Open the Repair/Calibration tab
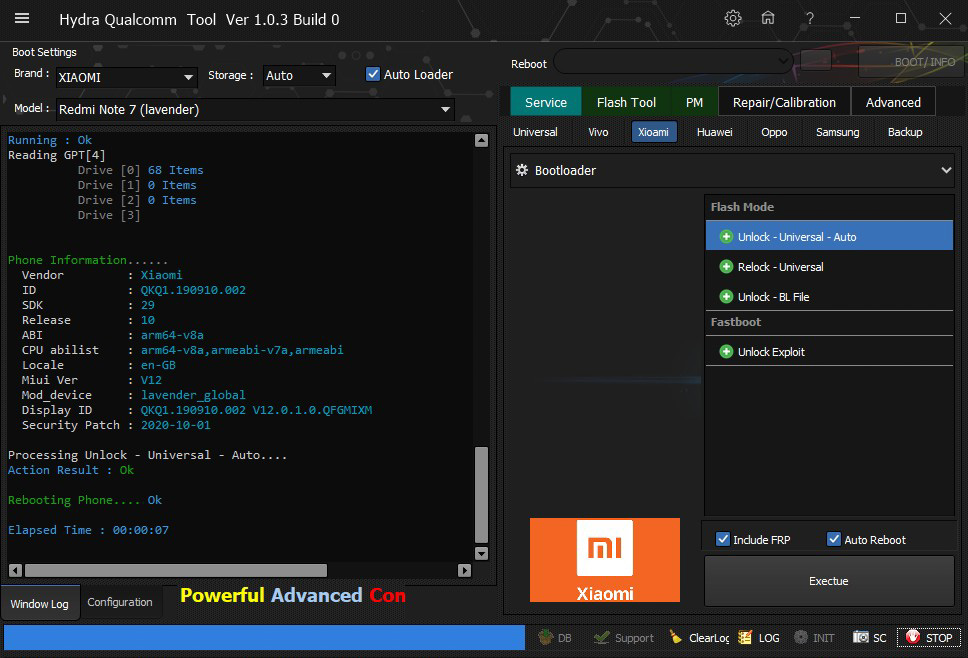 [783, 102]
